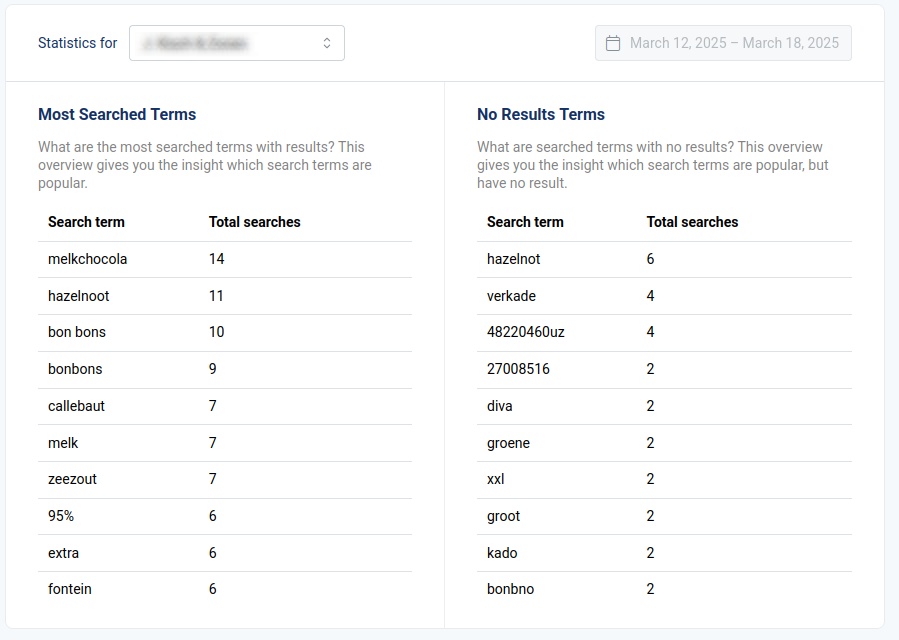Click the callebaut search term
This screenshot has width=899, height=640.
(76, 406)
